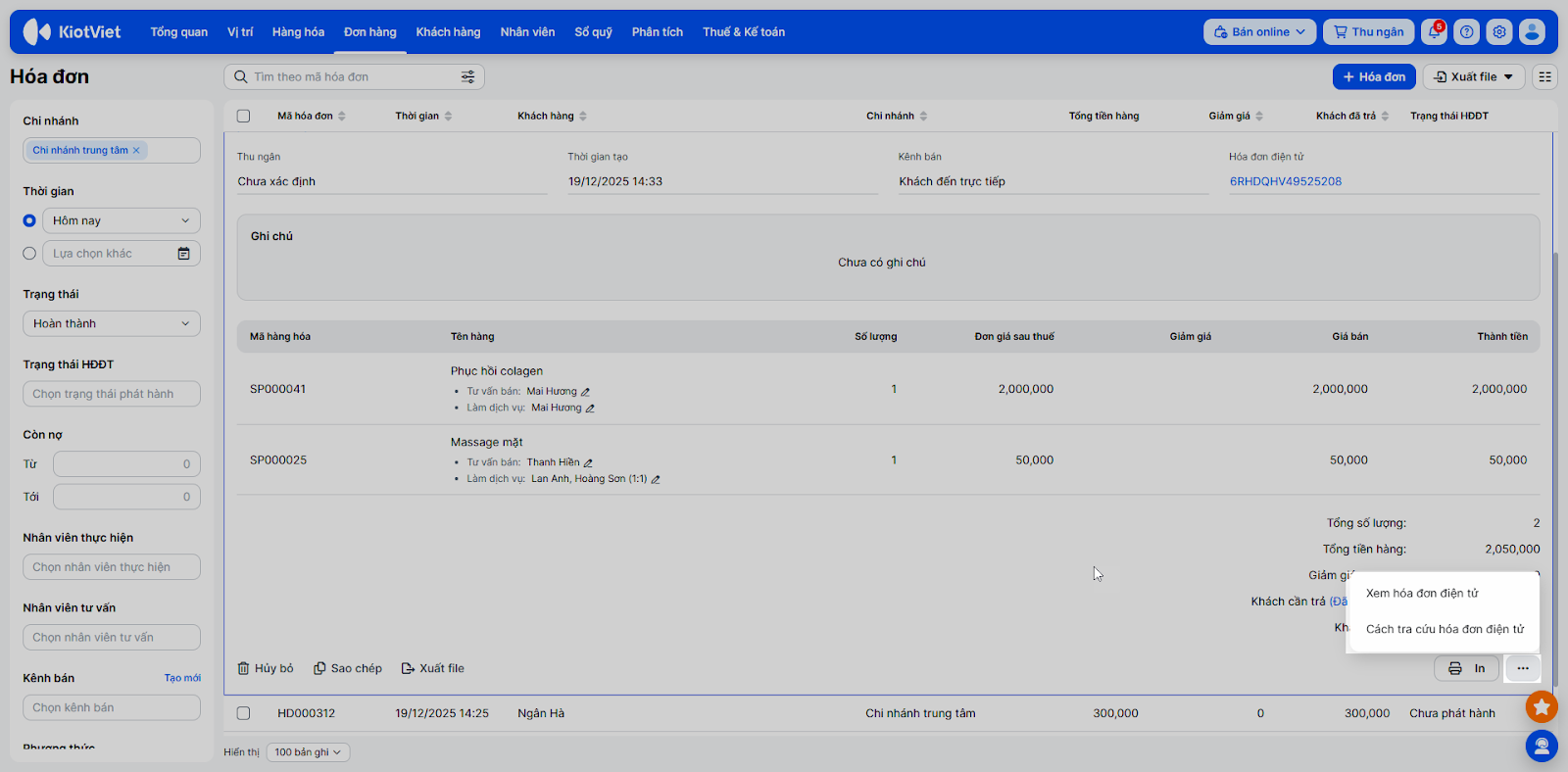The image size is (1568, 772).
Task: Open the Thuế & Kế toán menu
Action: (x=744, y=32)
